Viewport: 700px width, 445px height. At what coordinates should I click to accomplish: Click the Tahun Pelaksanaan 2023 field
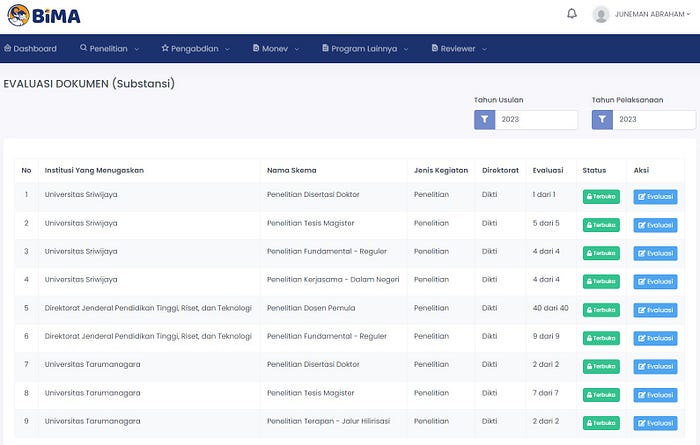pyautogui.click(x=654, y=120)
